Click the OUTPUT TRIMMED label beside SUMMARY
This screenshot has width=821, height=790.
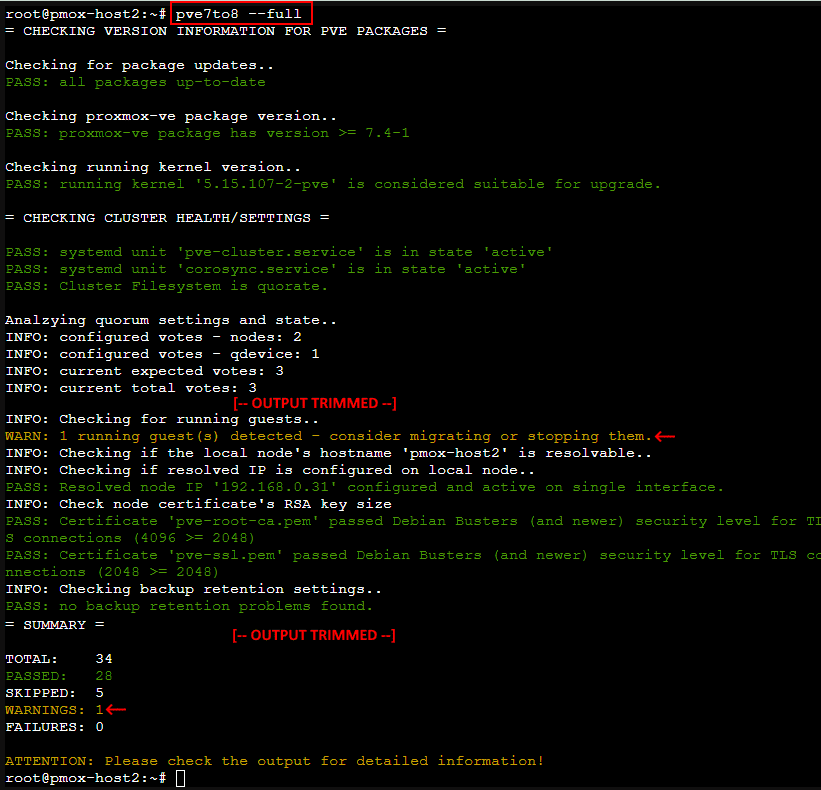click(314, 635)
